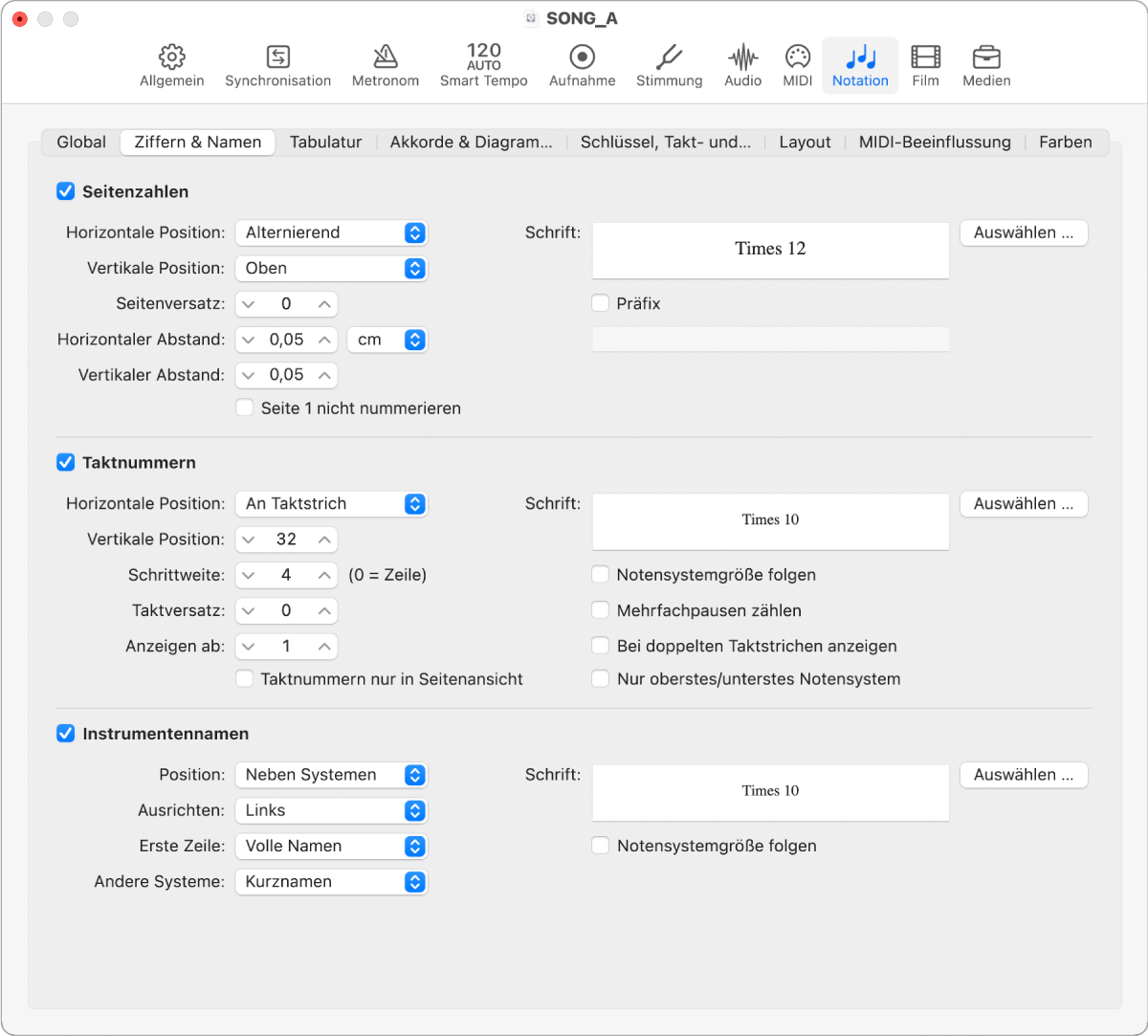1148x1036 pixels.
Task: Switch to the Tabulatur tab
Action: [x=325, y=142]
